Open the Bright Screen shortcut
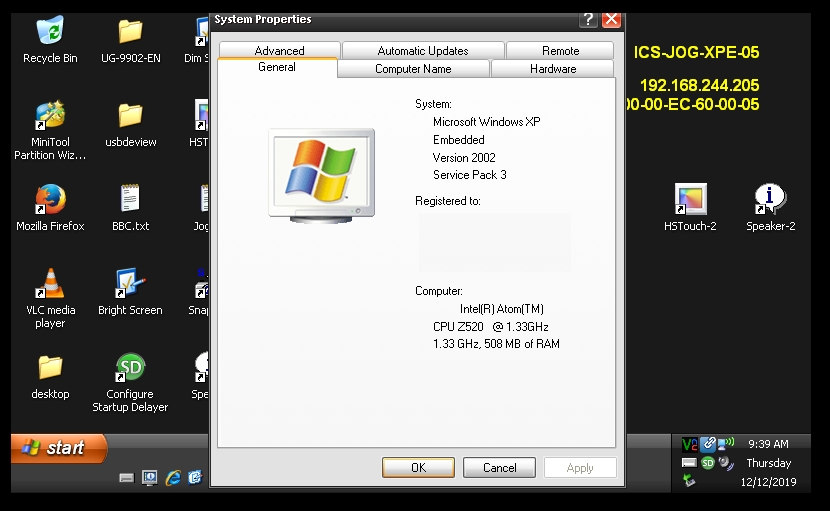830x511 pixels. [130, 283]
